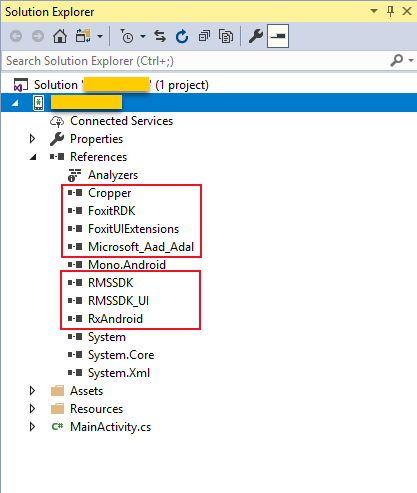Click the Resources folder icon
Screen dimensions: 417x493
[x=57, y=409]
